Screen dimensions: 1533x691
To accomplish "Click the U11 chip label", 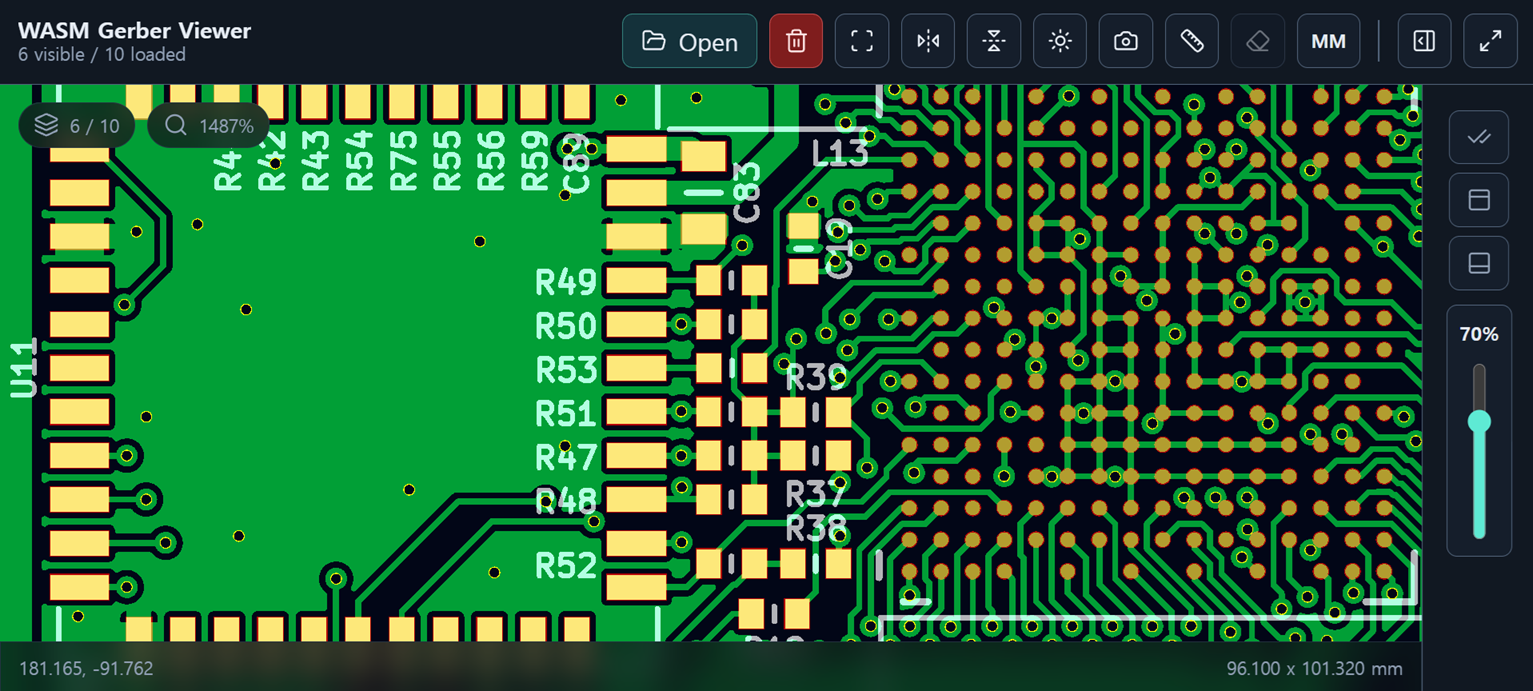I will click(x=24, y=367).
